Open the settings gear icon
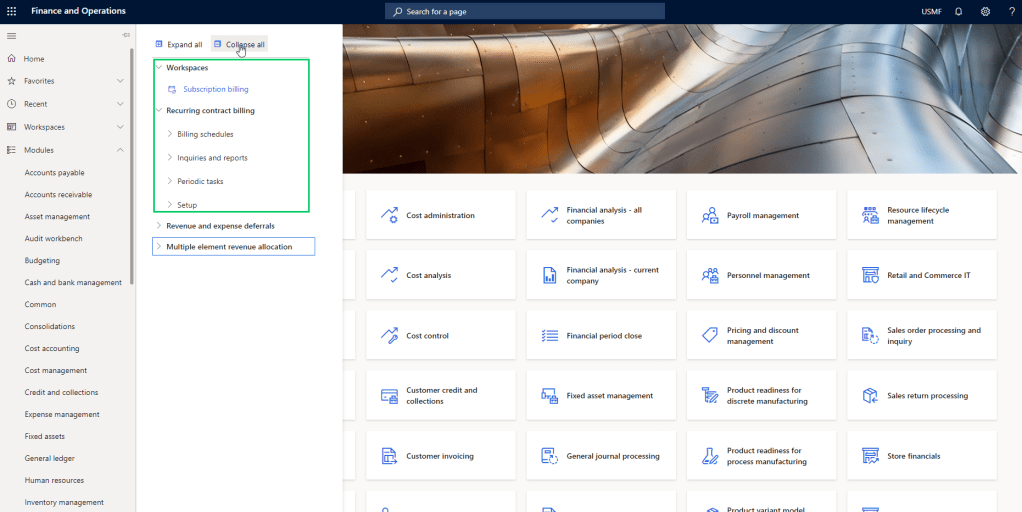Viewport: 1022px width, 512px height. (x=985, y=11)
